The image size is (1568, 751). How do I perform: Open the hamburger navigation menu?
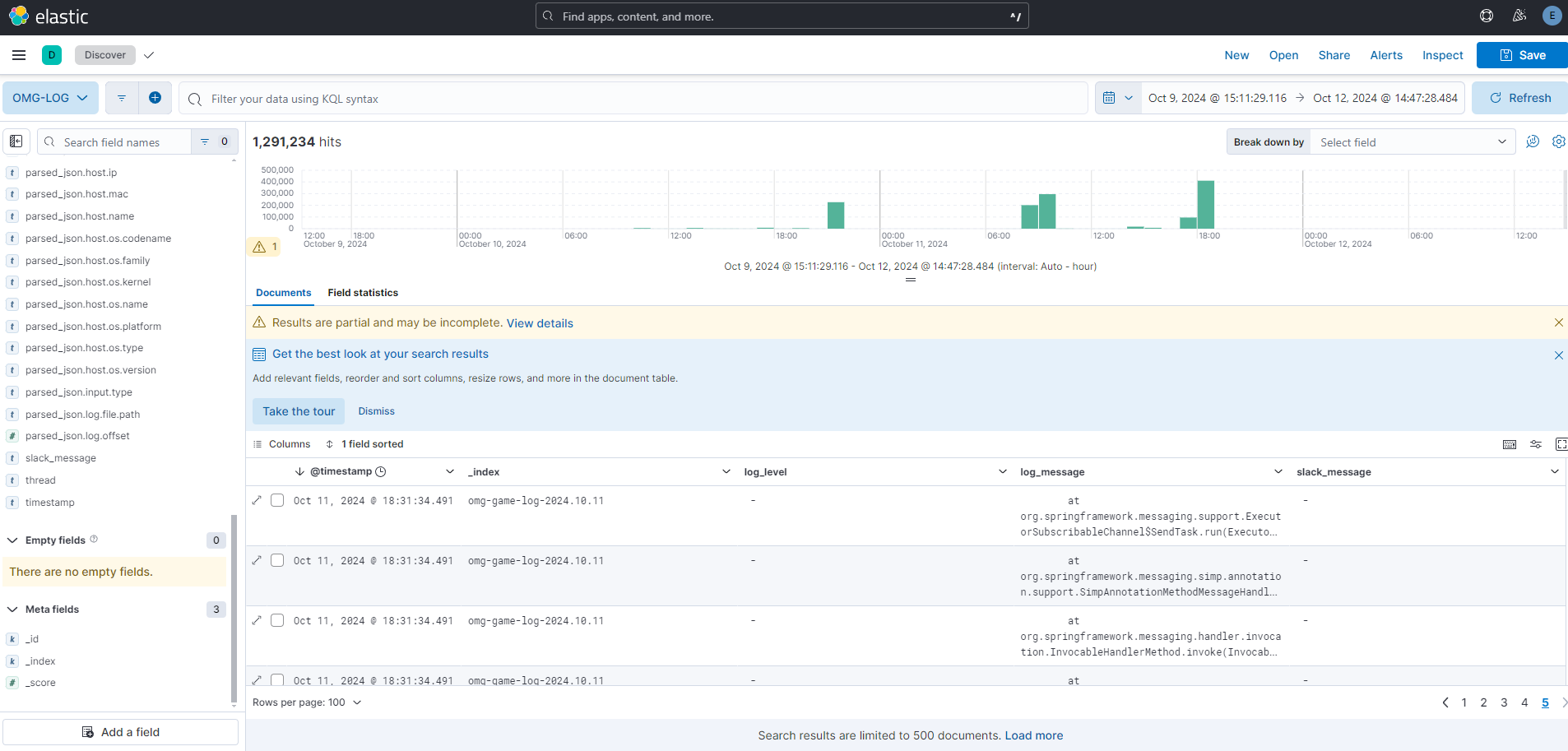point(19,55)
